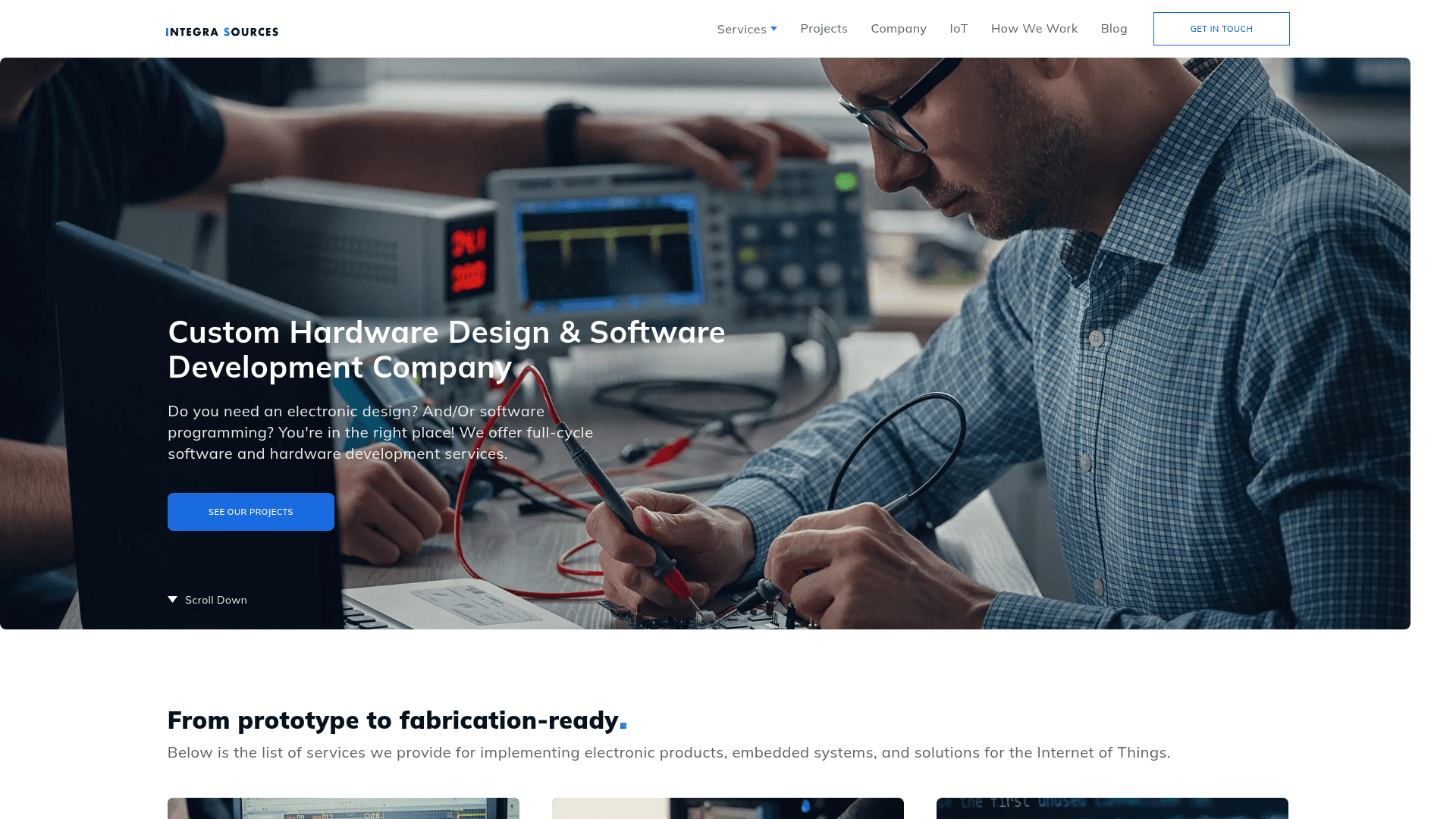Select the Company navigation item

pos(899,29)
